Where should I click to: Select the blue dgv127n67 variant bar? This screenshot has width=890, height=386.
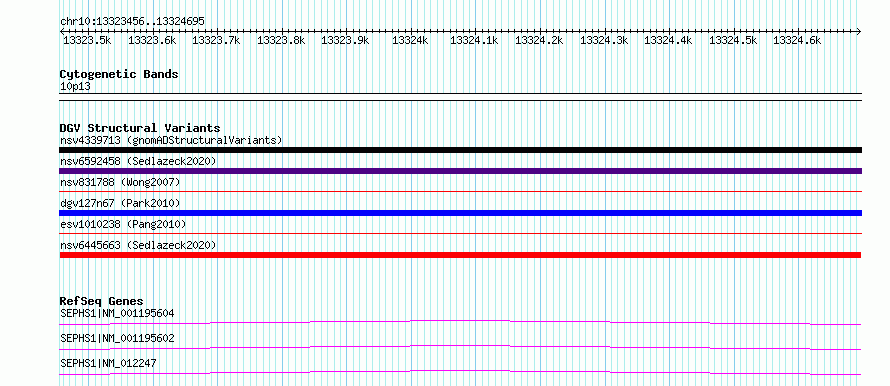460,213
